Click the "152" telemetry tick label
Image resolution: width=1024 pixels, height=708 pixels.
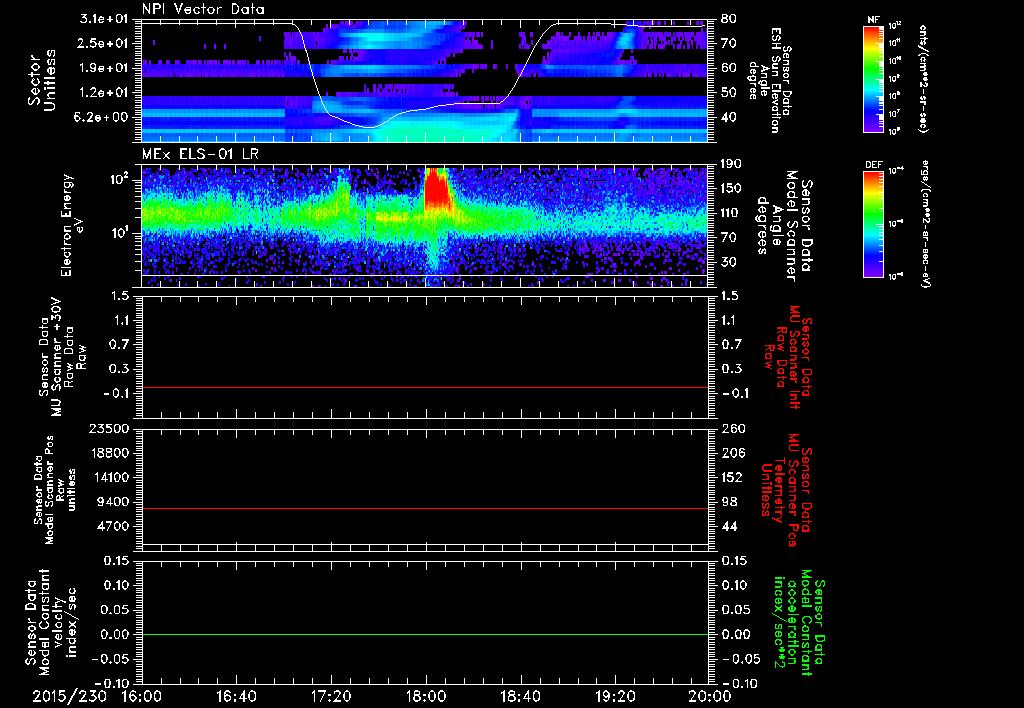pyautogui.click(x=733, y=477)
